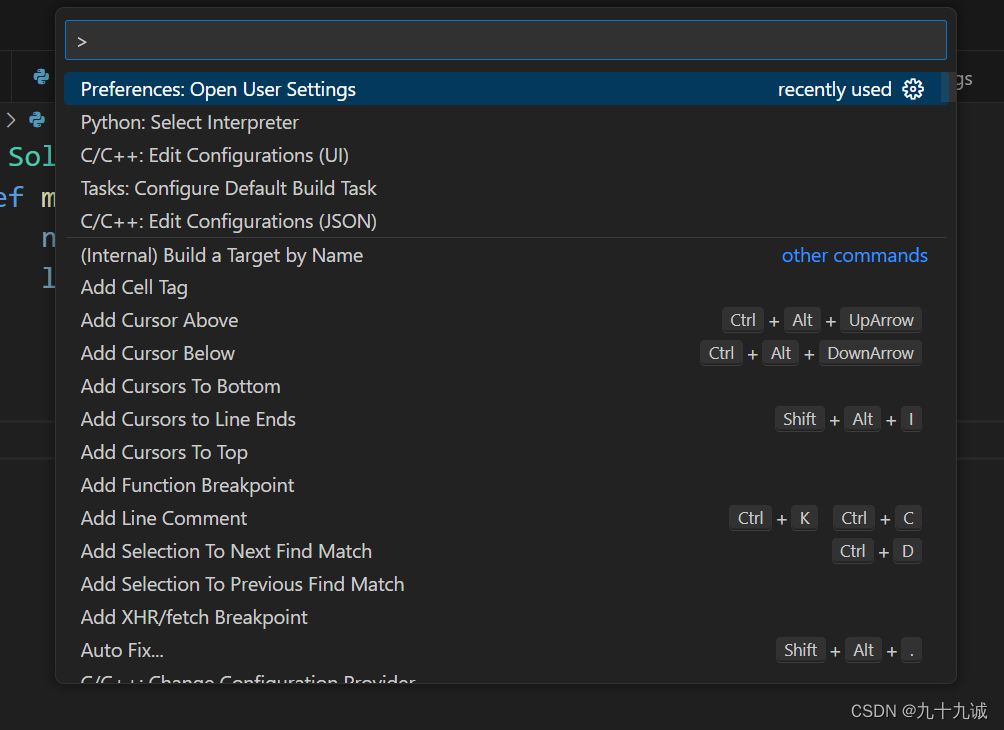1004x730 pixels.
Task: Run Add Function Breakpoint command
Action: (x=505, y=485)
